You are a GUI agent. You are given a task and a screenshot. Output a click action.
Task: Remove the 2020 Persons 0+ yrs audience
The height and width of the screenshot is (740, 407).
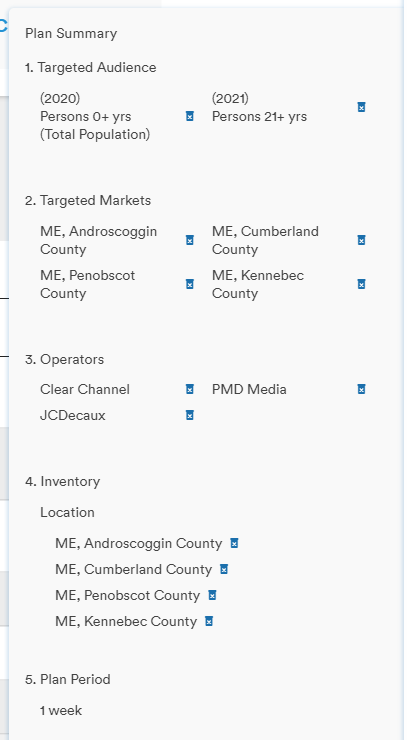[190, 116]
